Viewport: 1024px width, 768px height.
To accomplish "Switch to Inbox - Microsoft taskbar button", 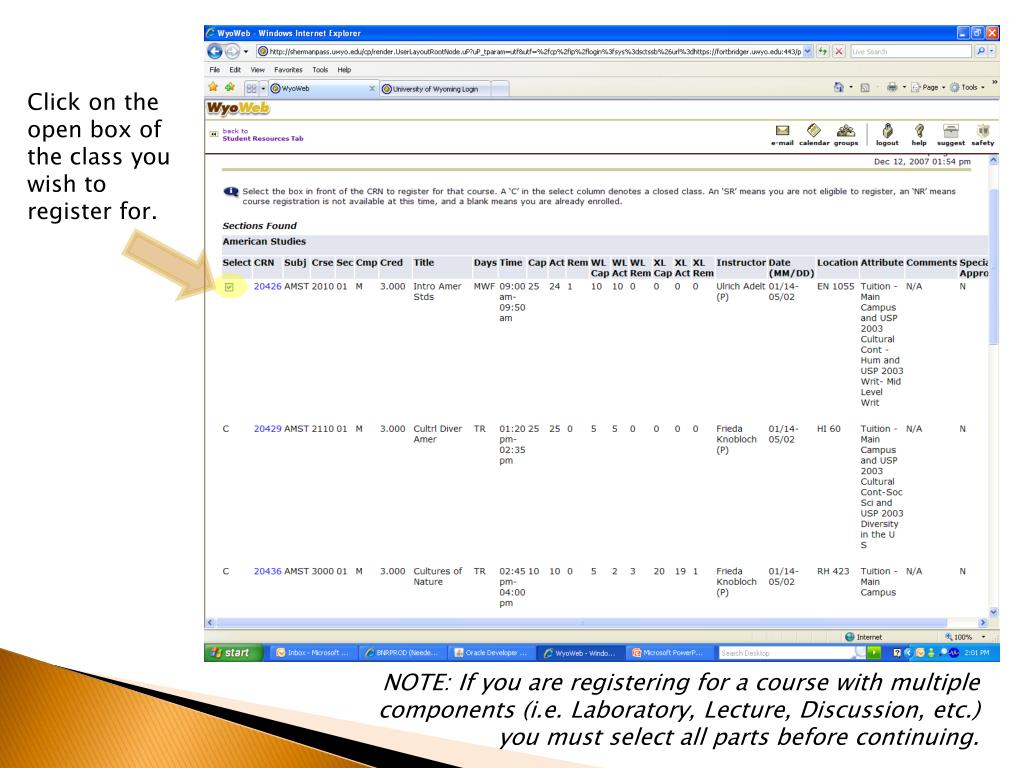I will click(312, 652).
